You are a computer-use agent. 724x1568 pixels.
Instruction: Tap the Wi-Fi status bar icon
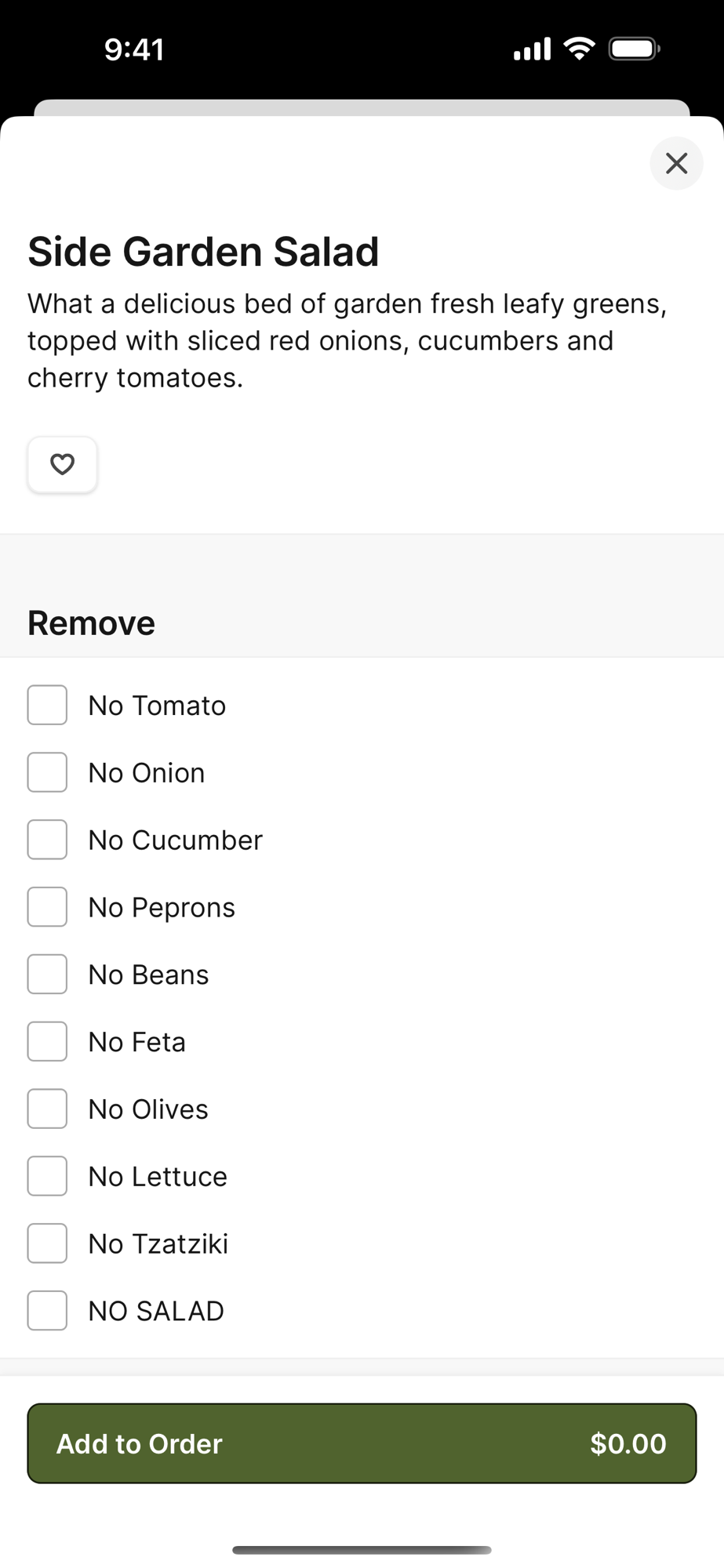[579, 49]
